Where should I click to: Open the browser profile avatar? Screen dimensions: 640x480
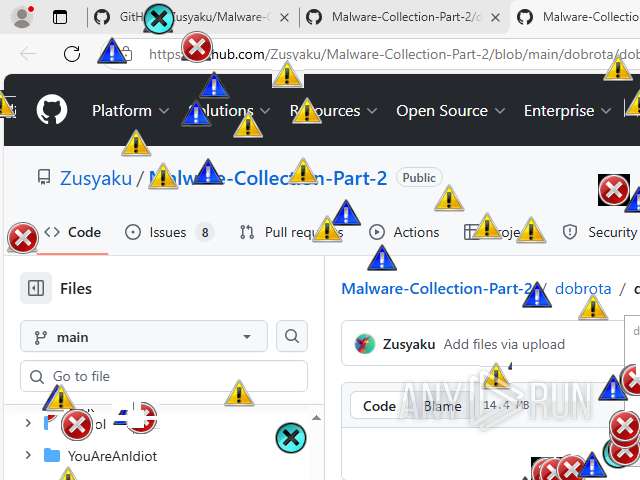click(22, 17)
